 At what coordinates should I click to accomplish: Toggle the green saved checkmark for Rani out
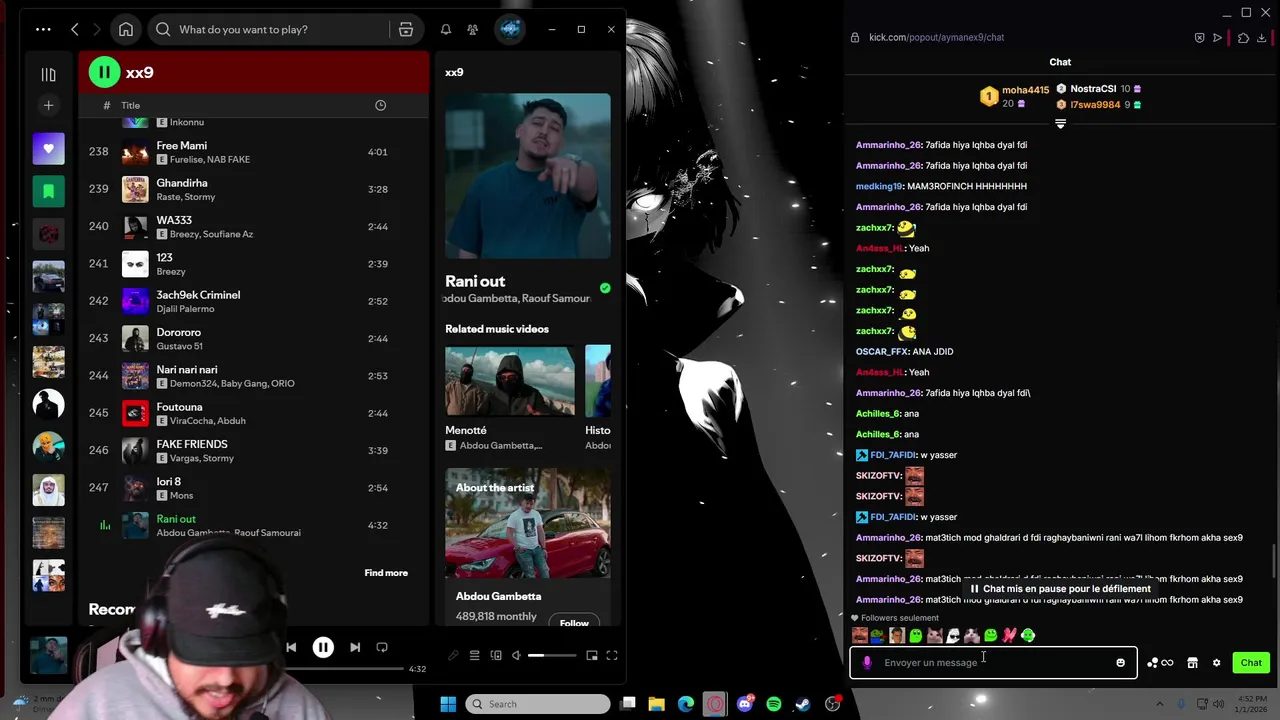click(x=605, y=288)
